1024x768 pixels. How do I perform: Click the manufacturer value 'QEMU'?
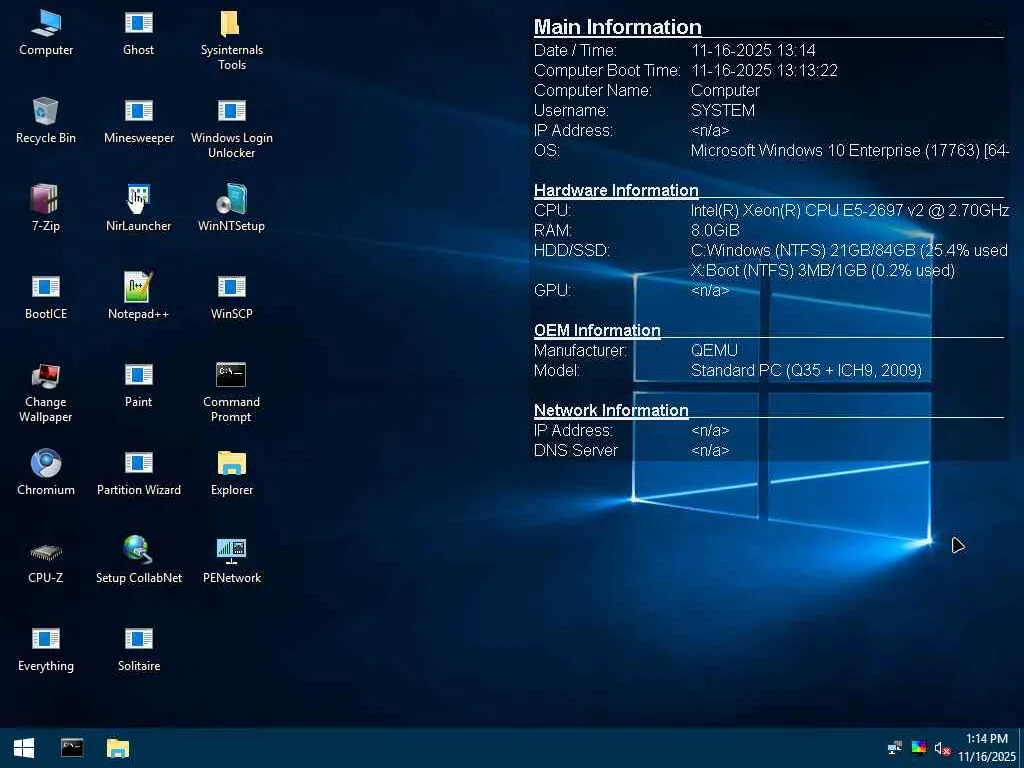pos(714,351)
